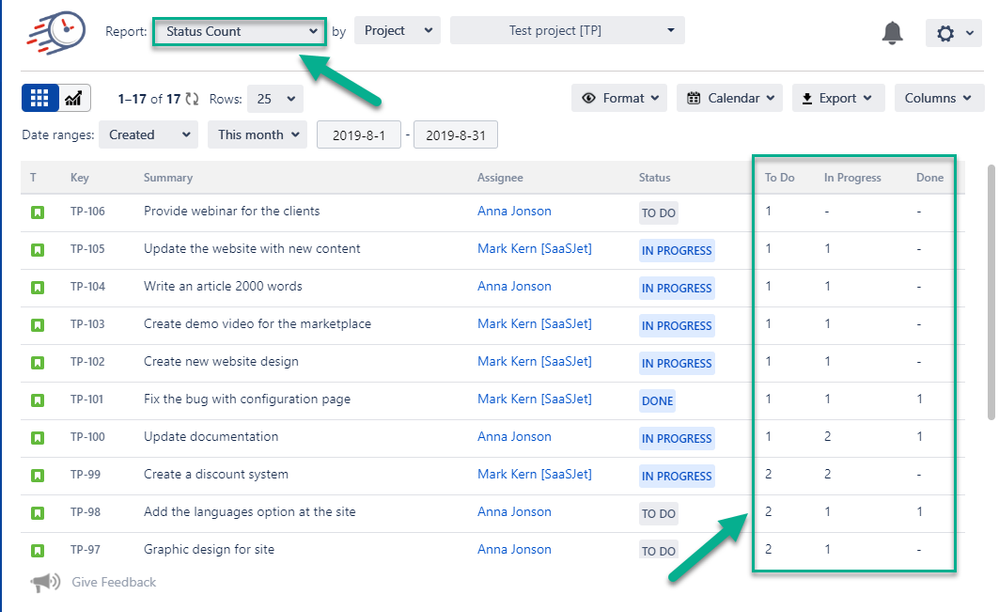Sort by the Status column header
This screenshot has width=999, height=612.
(x=655, y=178)
